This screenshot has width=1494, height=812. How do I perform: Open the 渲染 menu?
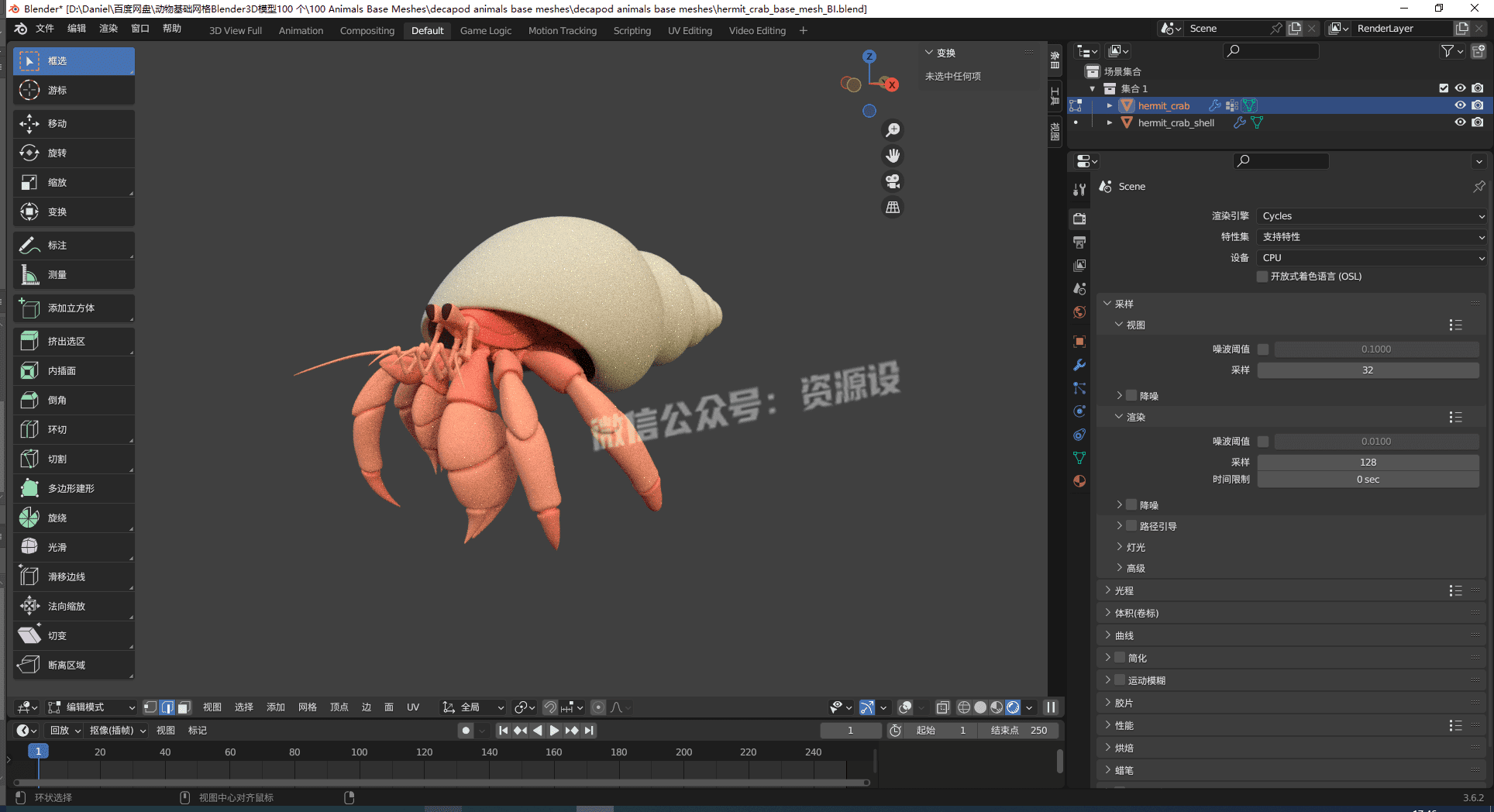[x=108, y=29]
